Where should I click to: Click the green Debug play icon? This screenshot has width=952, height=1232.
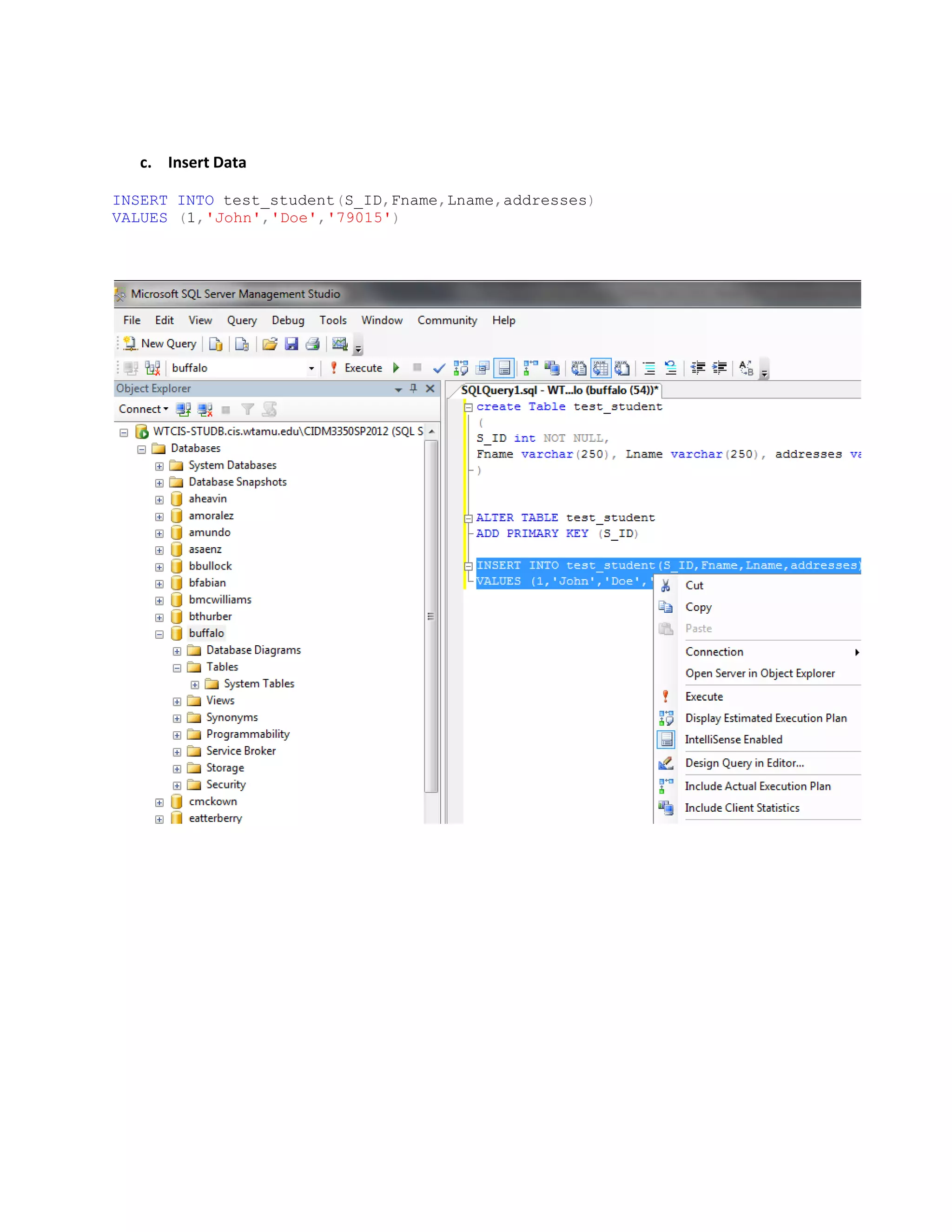[396, 368]
